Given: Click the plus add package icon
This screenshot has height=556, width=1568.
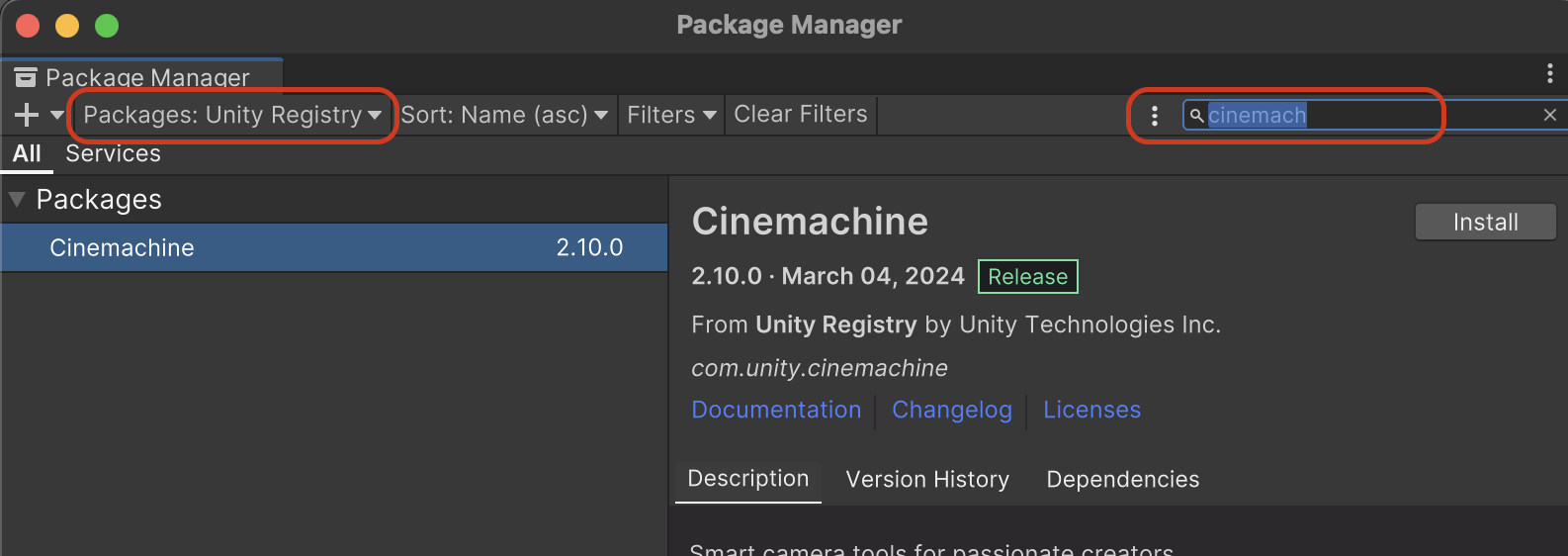Looking at the screenshot, I should 27,115.
